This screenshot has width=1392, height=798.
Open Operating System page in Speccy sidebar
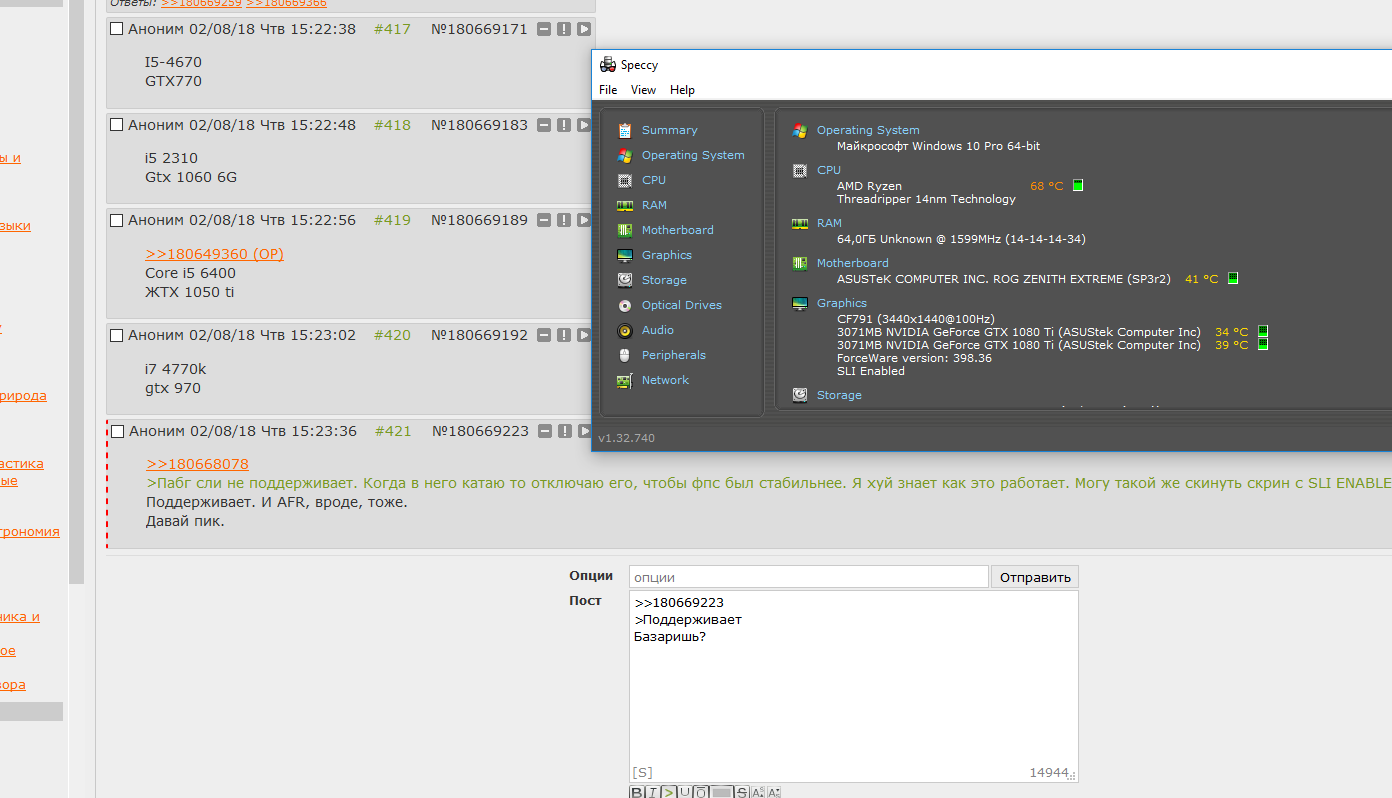click(x=693, y=155)
